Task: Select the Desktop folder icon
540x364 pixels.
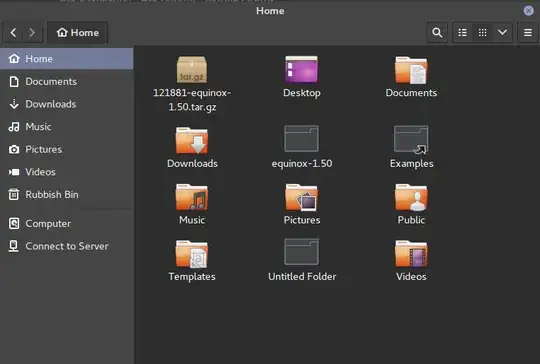Action: point(301,70)
